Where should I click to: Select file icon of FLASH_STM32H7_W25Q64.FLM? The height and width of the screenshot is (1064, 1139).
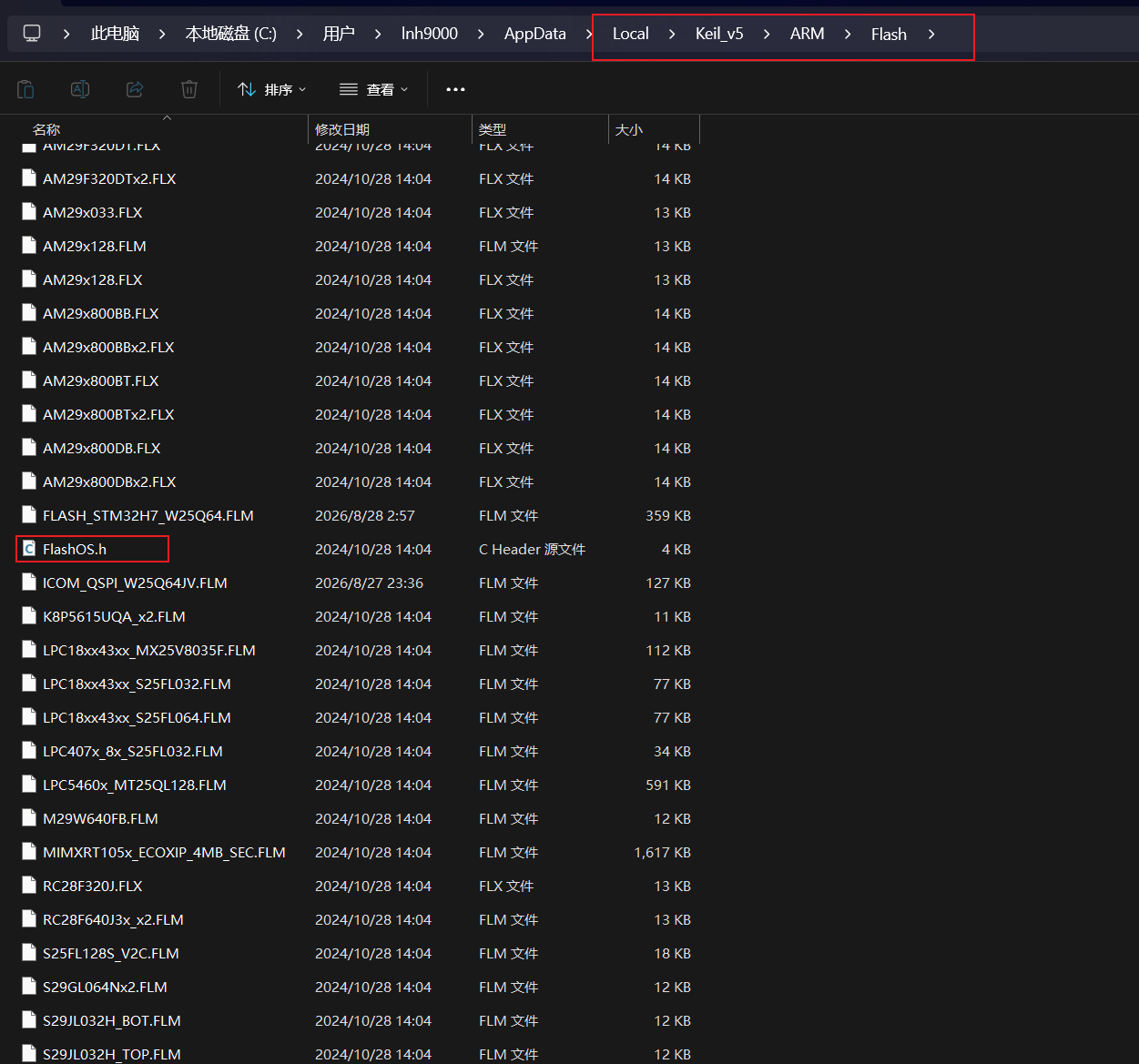(29, 515)
